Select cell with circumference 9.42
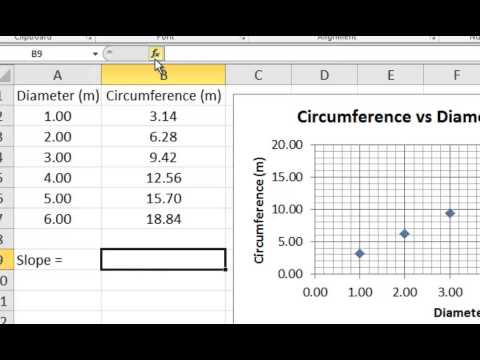 pos(163,157)
